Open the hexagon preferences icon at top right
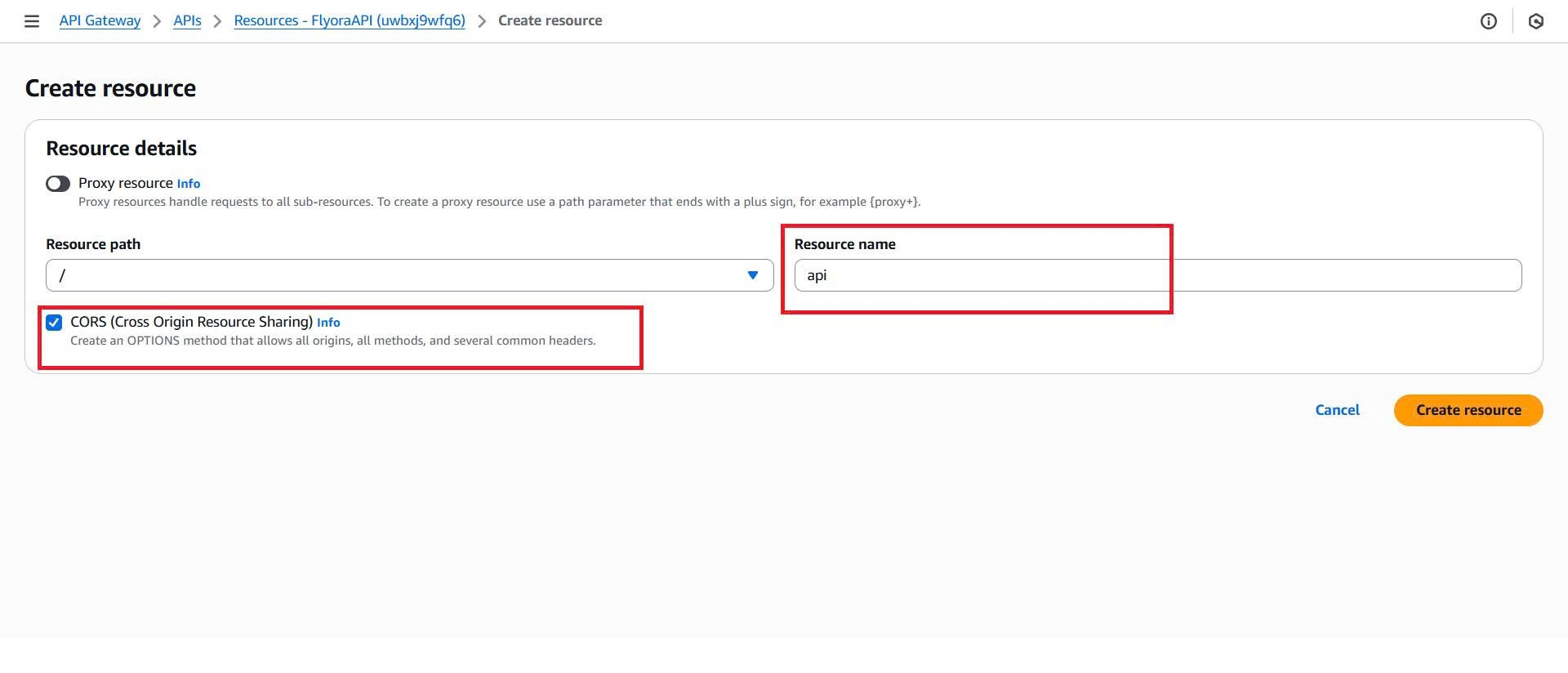The height and width of the screenshot is (673, 1568). tap(1535, 21)
